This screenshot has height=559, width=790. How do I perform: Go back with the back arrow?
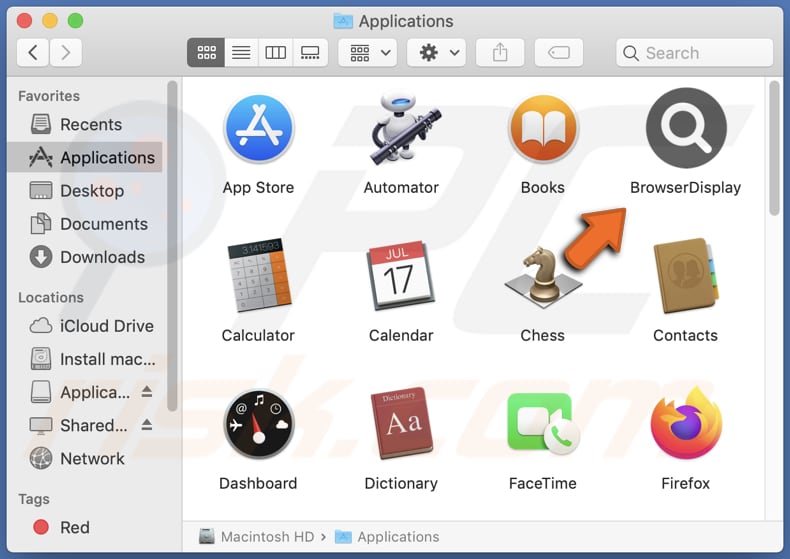(x=33, y=52)
